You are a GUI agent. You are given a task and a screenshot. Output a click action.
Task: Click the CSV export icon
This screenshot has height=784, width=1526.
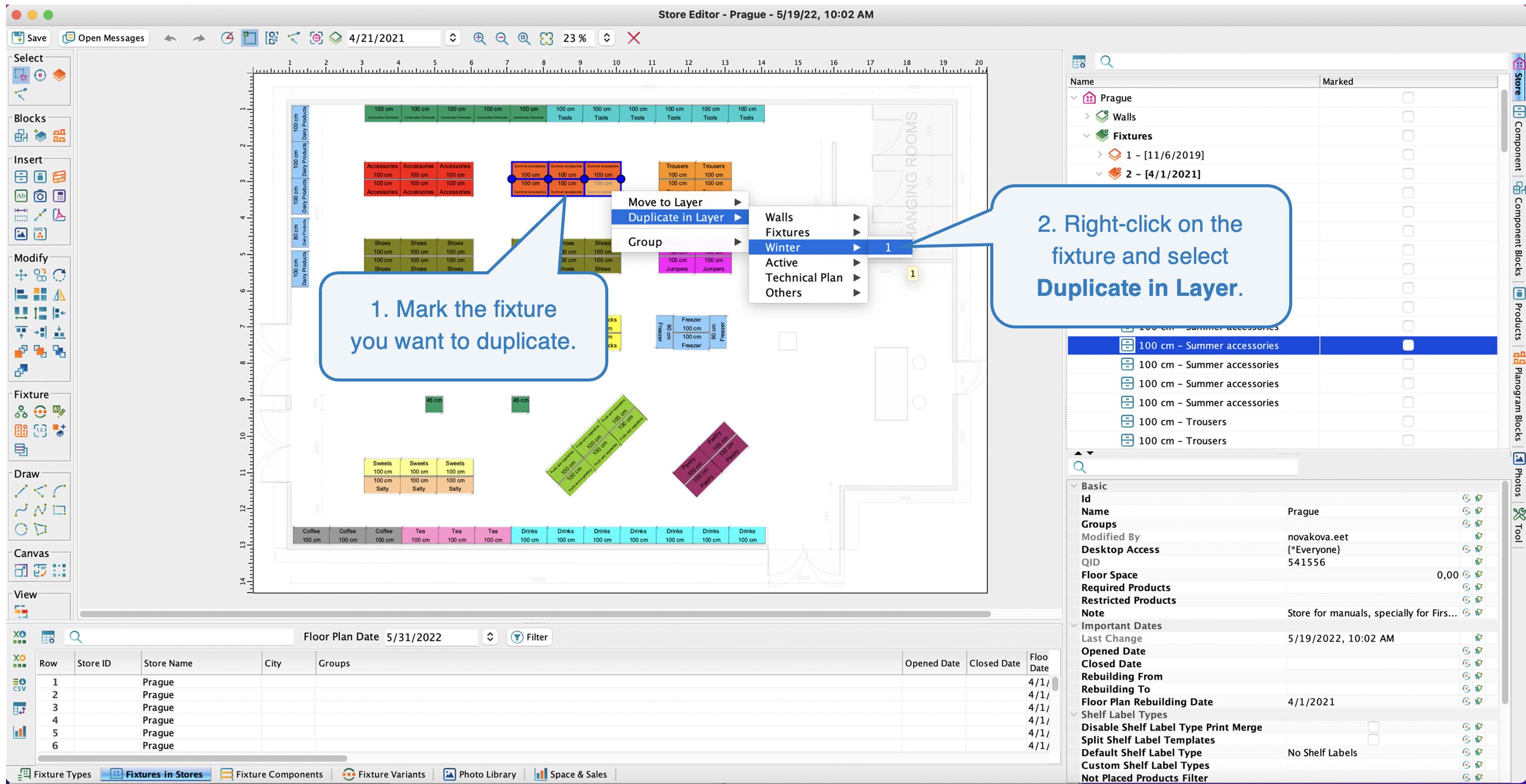point(20,684)
